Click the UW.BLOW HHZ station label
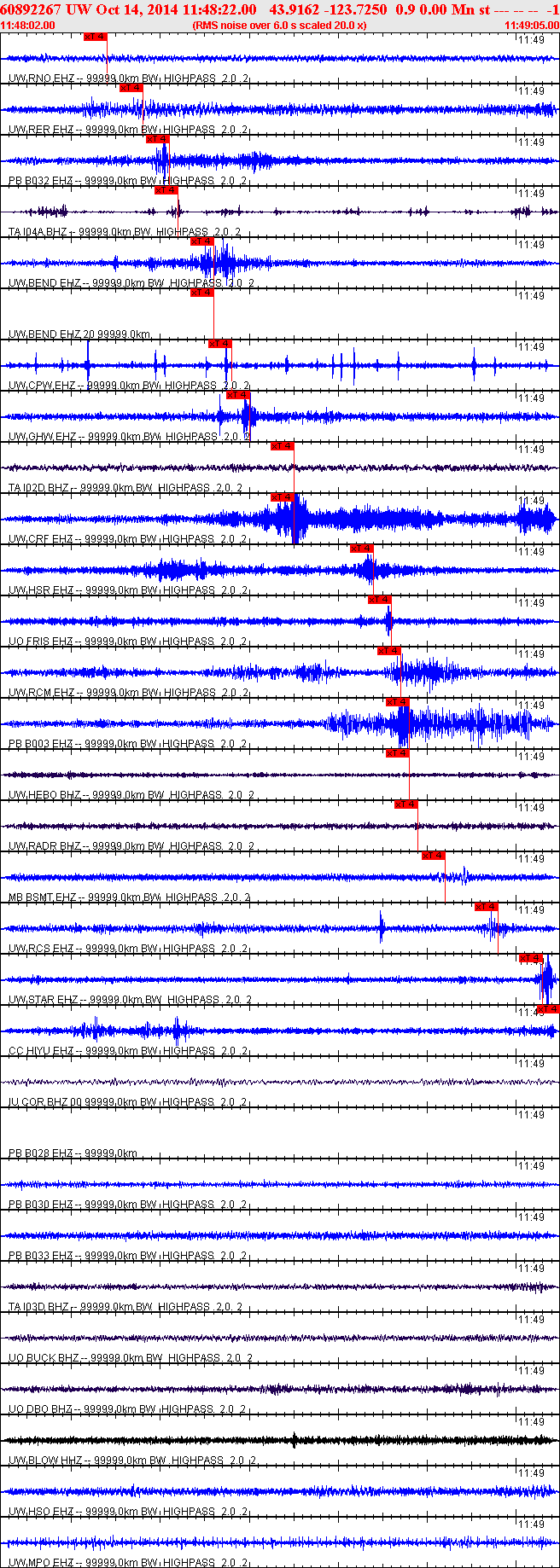Viewport: 560px width, 1568px height. [x=44, y=1461]
